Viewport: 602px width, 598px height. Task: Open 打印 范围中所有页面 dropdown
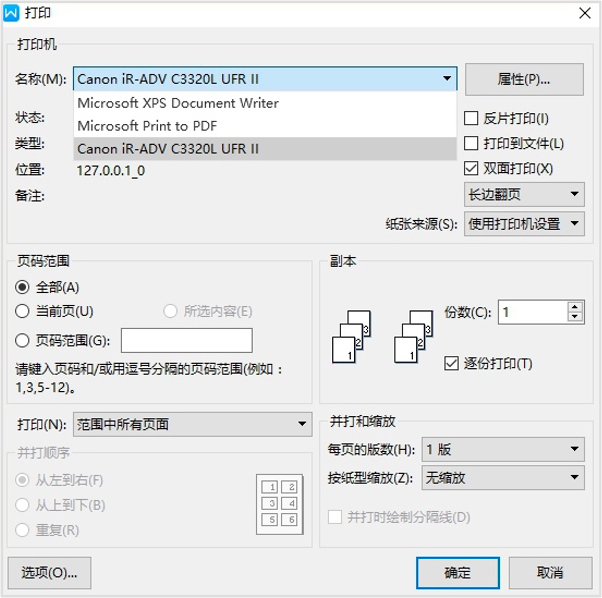click(193, 424)
